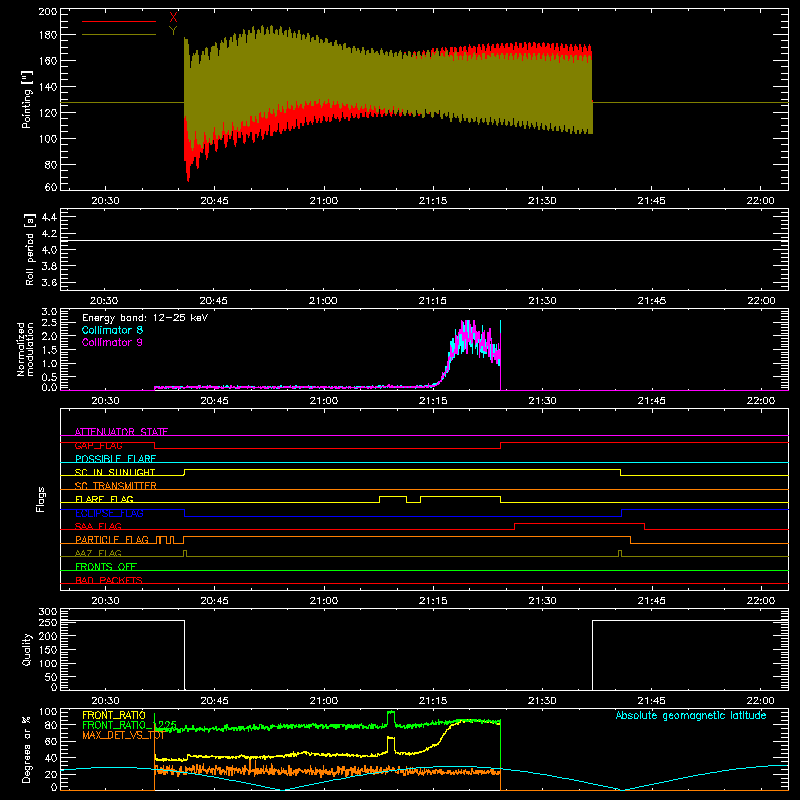Click the 20:45 tick under the Roll period plot

(x=214, y=301)
